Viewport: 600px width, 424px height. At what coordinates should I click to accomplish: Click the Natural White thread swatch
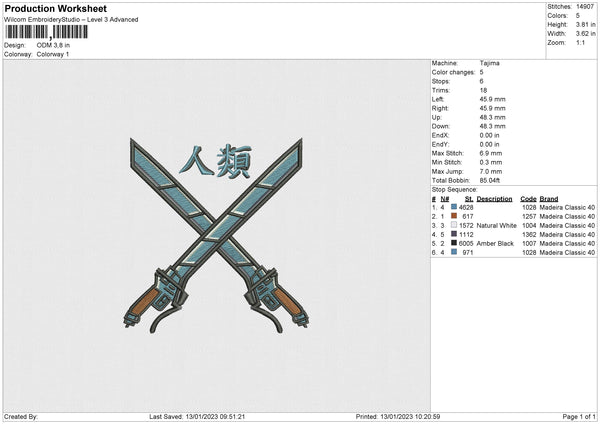[454, 225]
